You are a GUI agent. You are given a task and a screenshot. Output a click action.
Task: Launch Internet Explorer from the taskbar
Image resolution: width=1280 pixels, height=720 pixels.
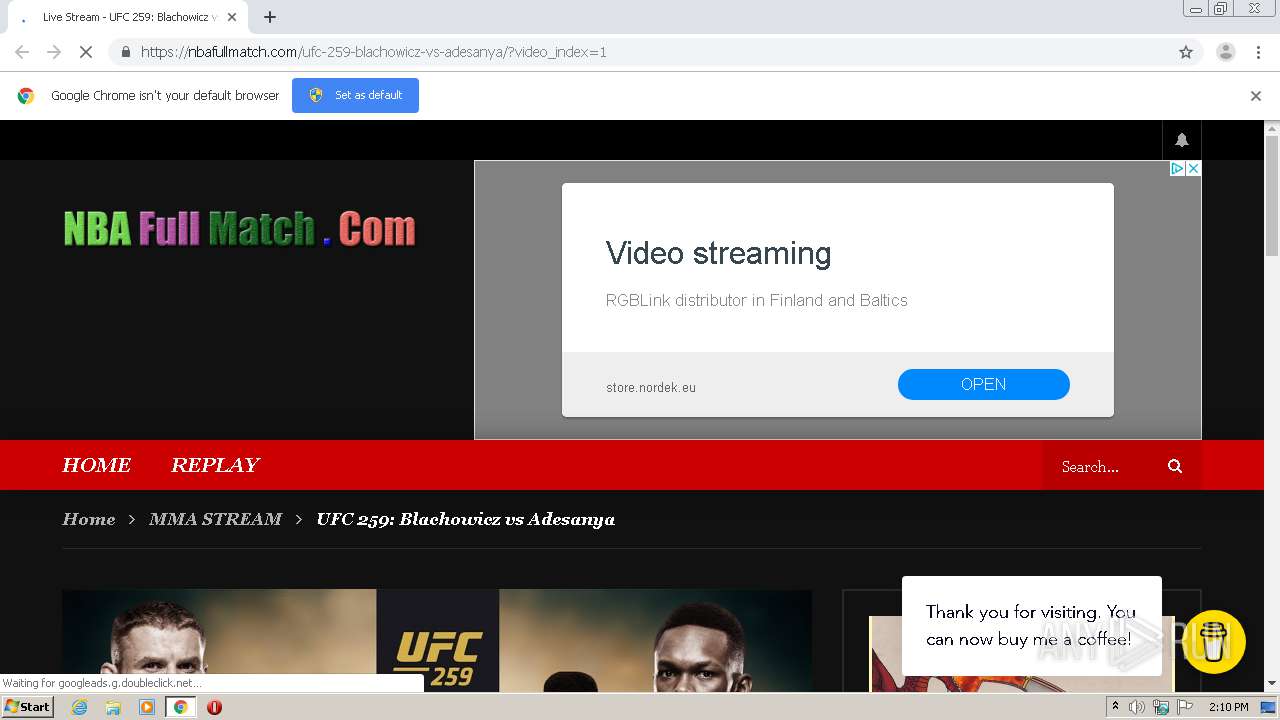(x=79, y=707)
